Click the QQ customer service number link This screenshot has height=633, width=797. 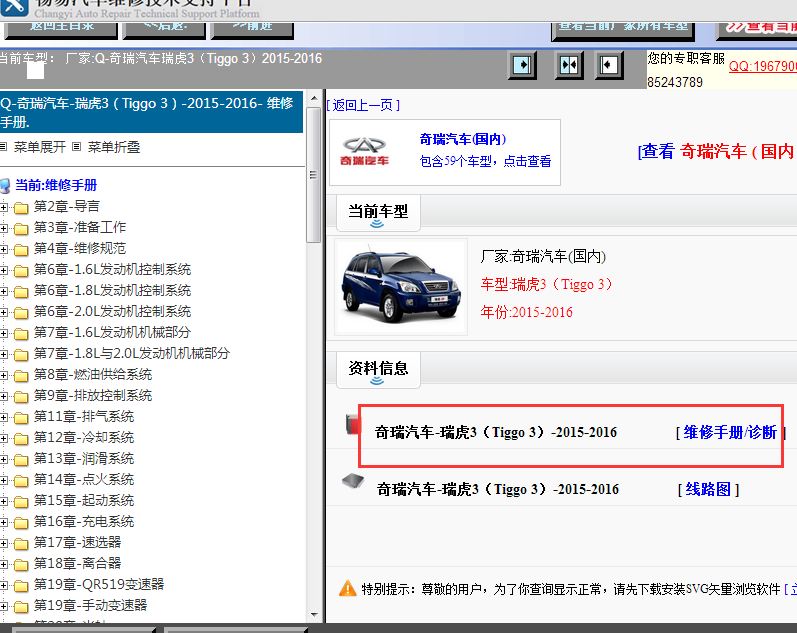[762, 66]
